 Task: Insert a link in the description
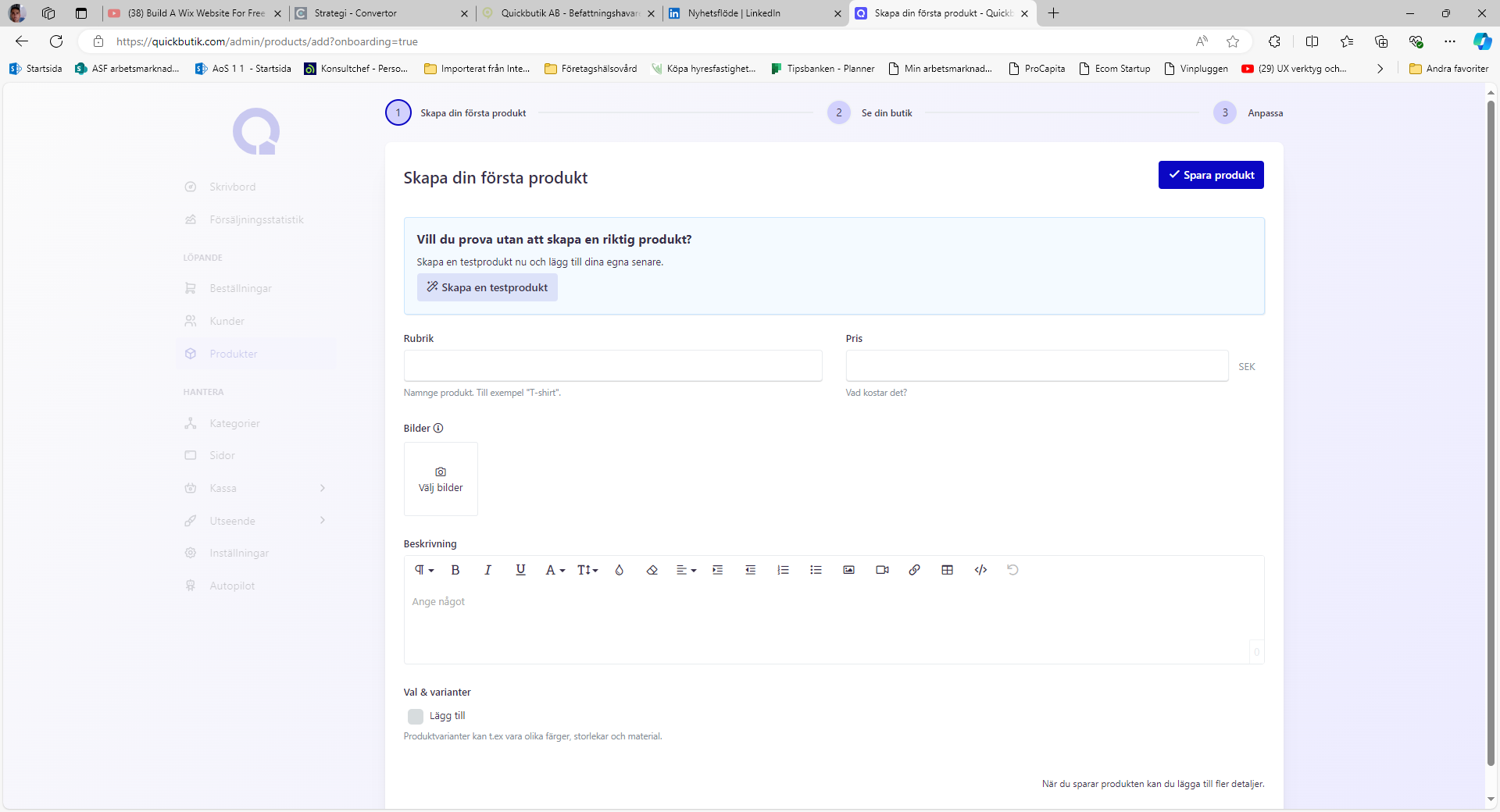(914, 570)
